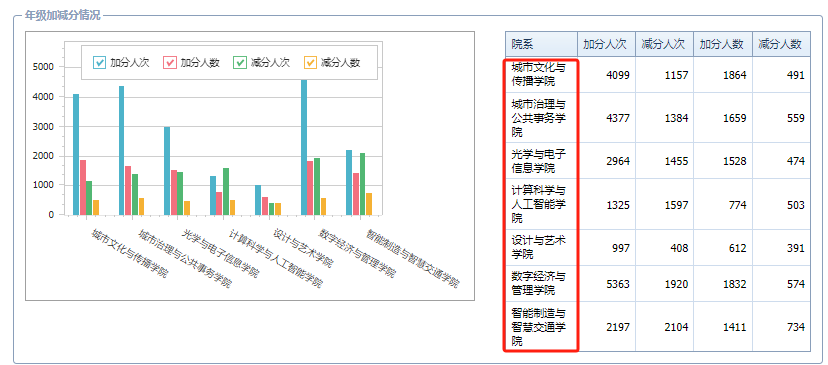This screenshot has height=365, width=828.
Task: Click the value 2197 in the table
Action: (618, 327)
